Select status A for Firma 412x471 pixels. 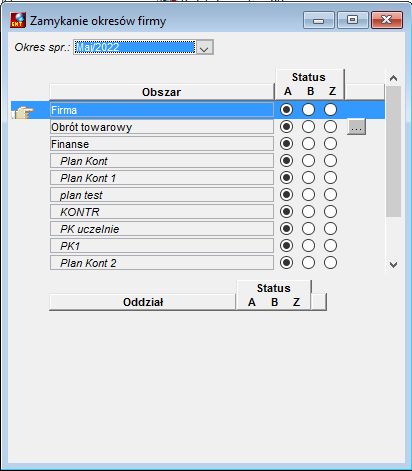(x=286, y=110)
